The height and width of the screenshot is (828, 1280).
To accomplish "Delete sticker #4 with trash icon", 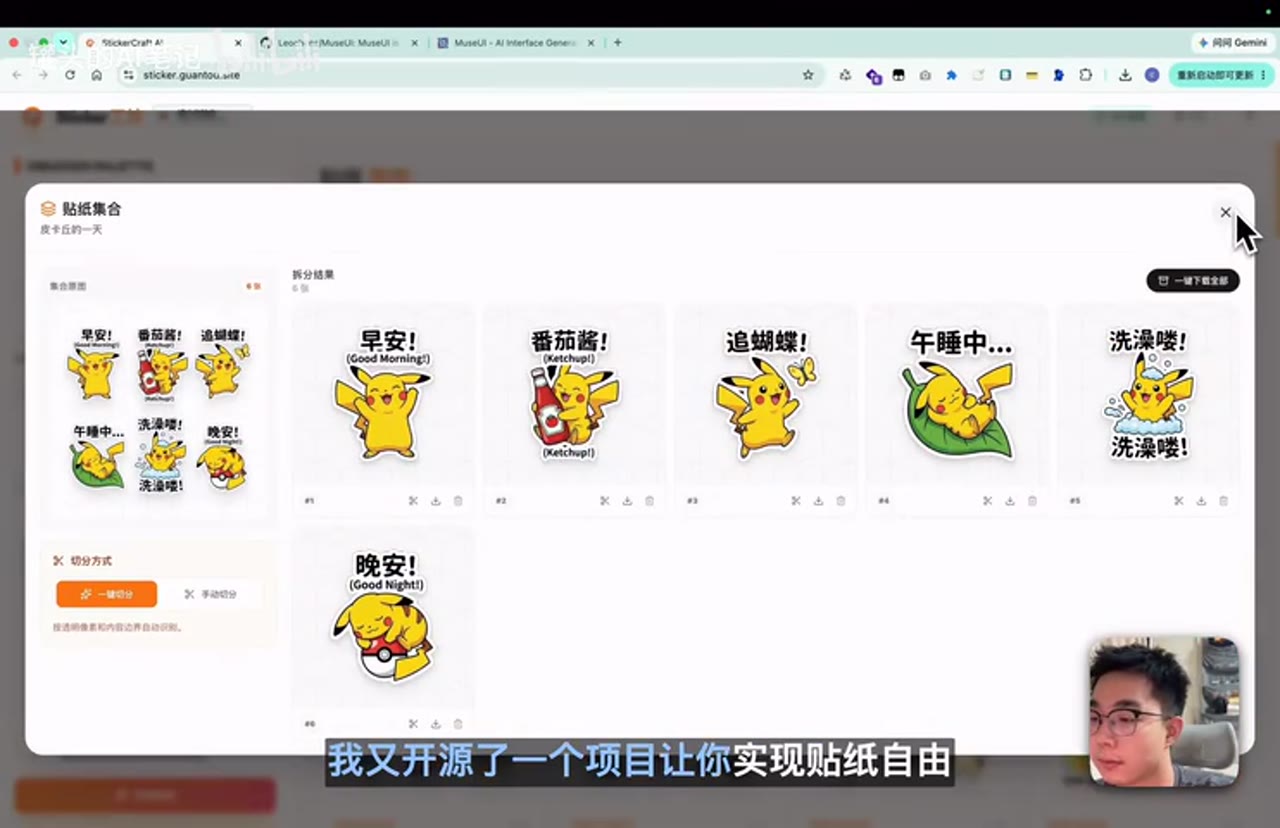I will coord(1032,501).
